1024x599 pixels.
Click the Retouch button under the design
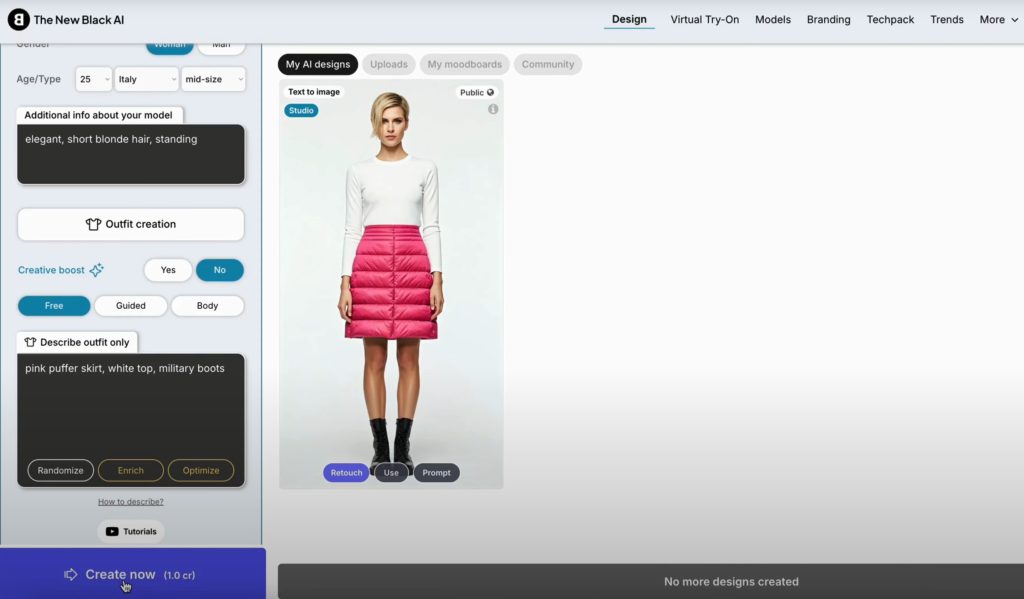click(346, 473)
